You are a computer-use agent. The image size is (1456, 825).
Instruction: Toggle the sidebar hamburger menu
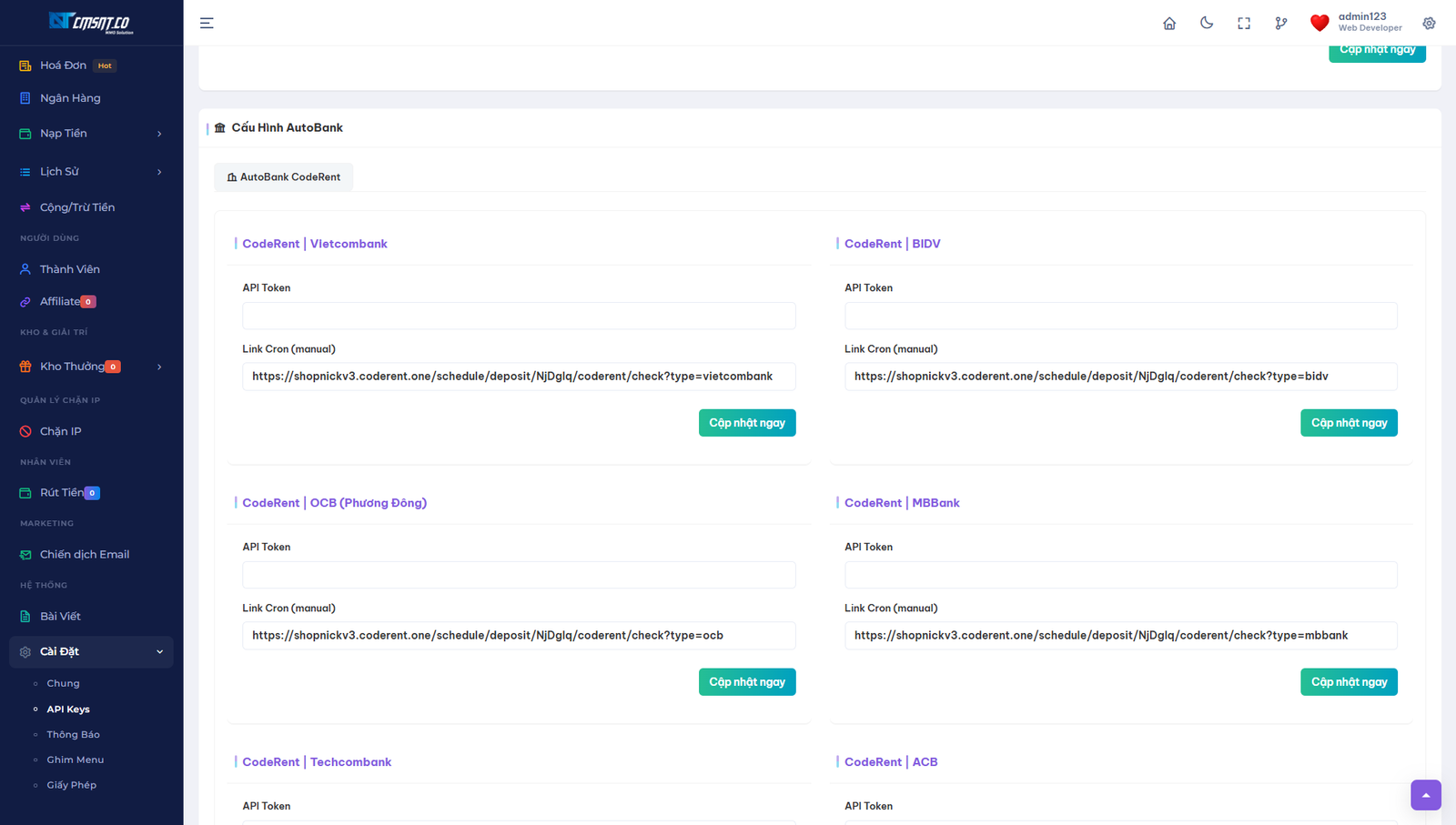(x=207, y=24)
